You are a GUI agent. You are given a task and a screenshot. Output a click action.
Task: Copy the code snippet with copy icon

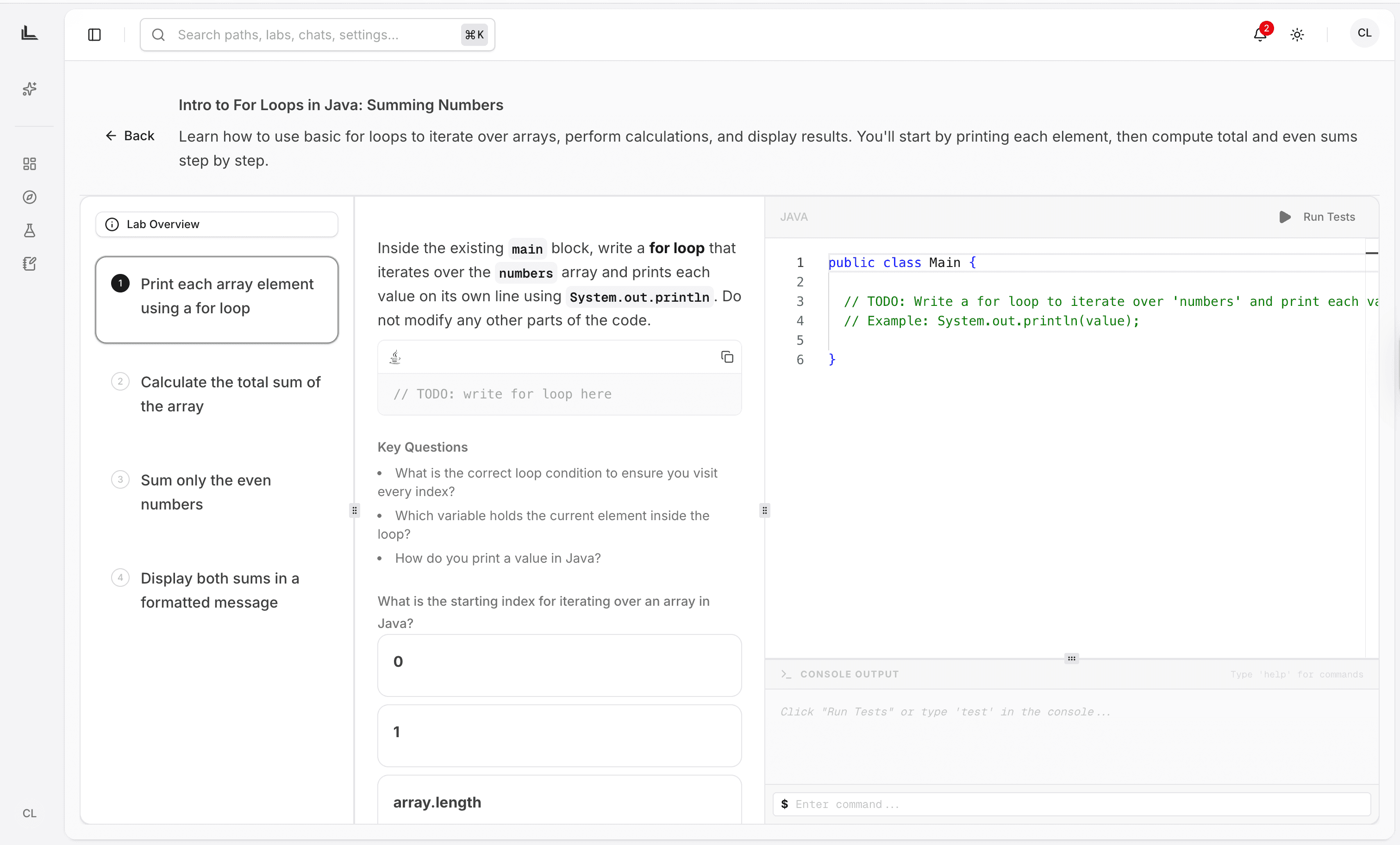(x=727, y=357)
